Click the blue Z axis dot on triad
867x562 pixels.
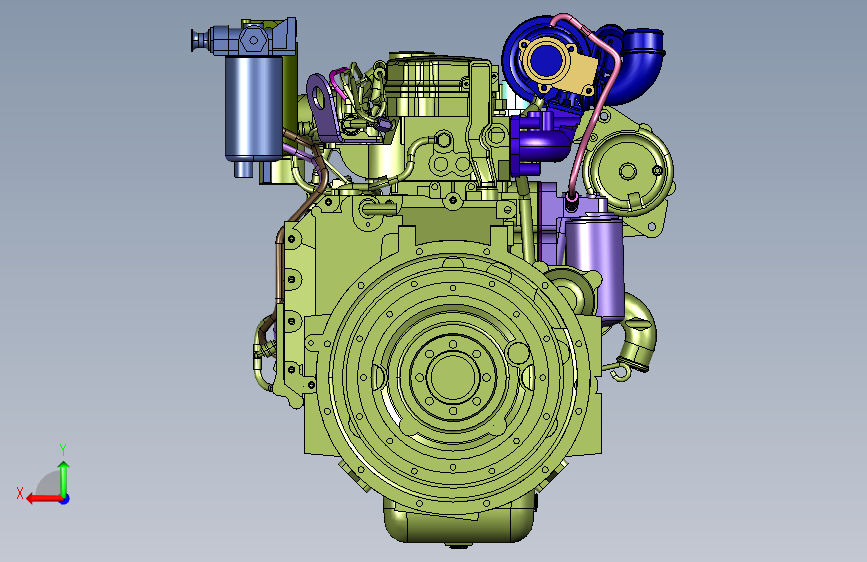click(65, 499)
